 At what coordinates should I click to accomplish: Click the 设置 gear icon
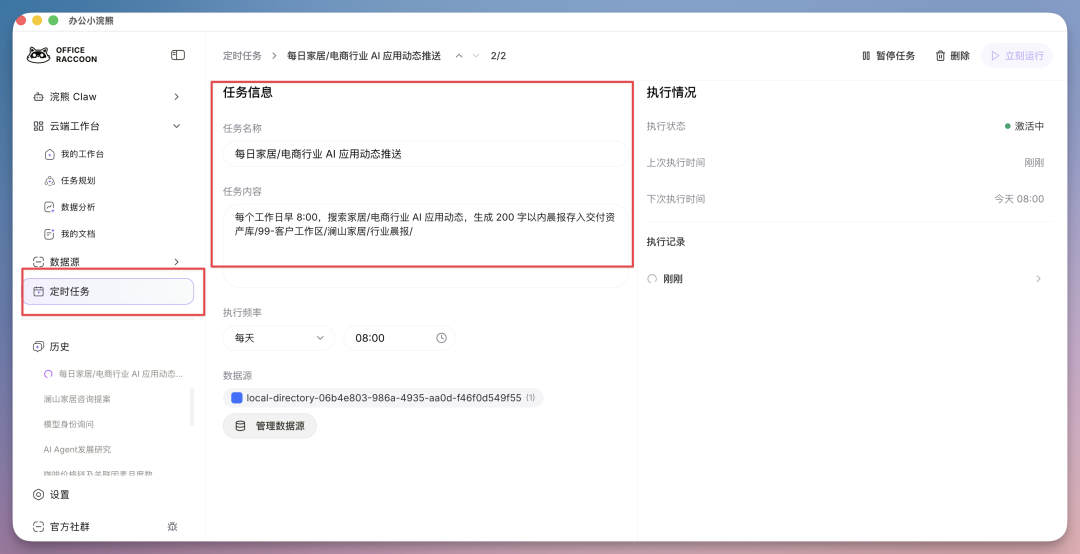pos(39,495)
